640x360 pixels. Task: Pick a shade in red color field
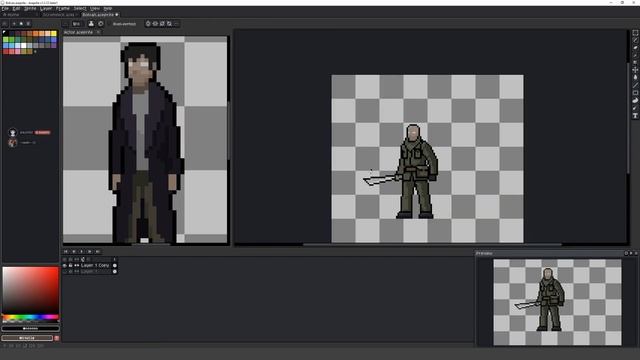(x=31, y=291)
